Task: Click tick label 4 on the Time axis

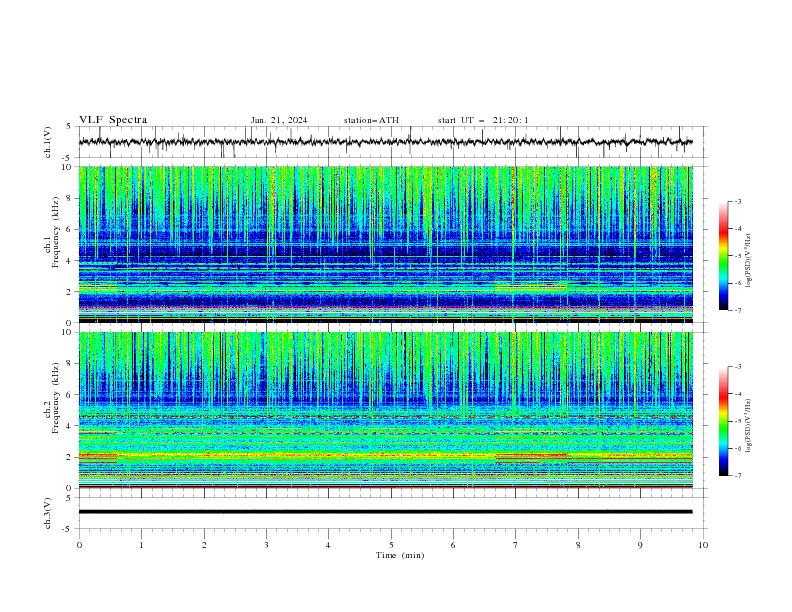Action: click(328, 545)
